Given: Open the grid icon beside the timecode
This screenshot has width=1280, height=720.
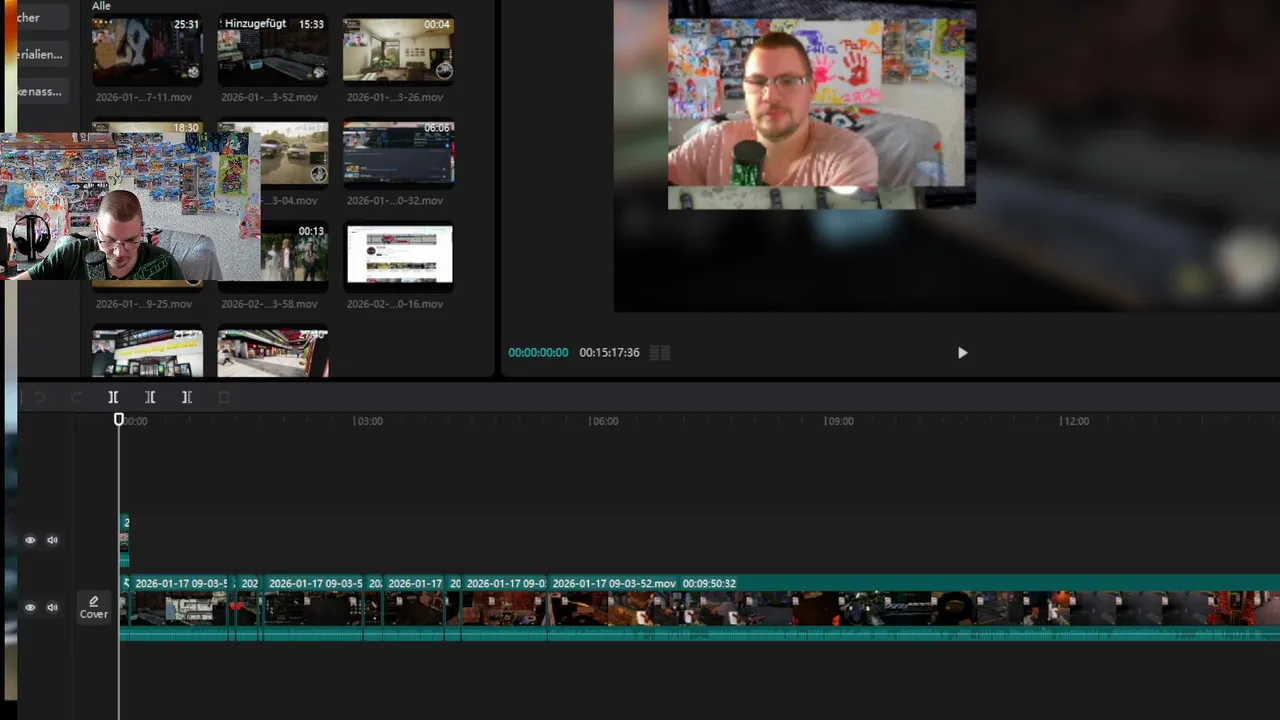Looking at the screenshot, I should (x=660, y=352).
